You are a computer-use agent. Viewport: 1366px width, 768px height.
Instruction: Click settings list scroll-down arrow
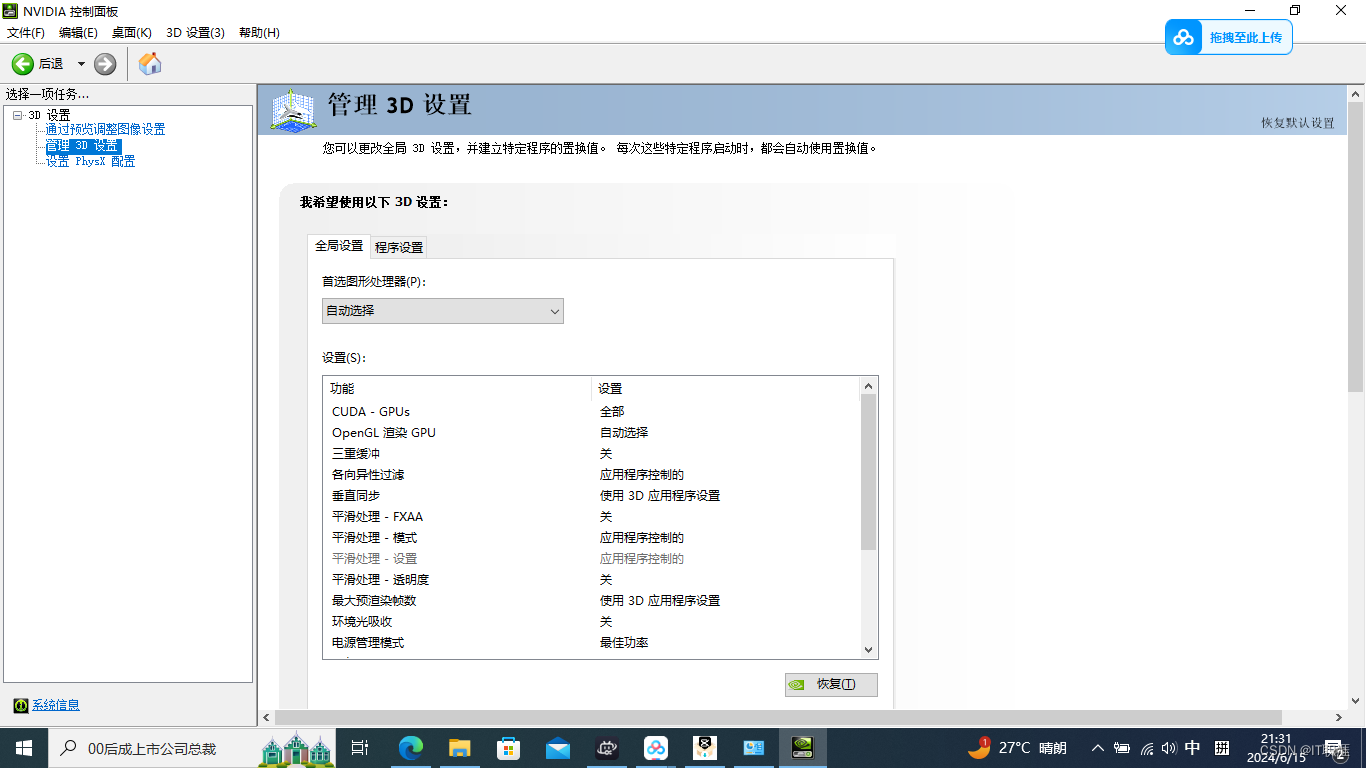(868, 650)
